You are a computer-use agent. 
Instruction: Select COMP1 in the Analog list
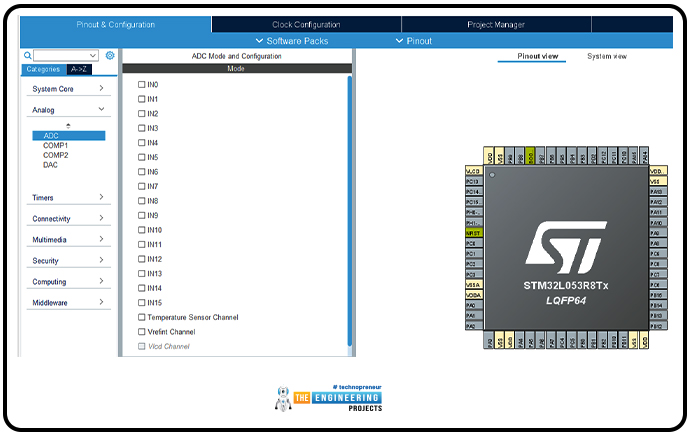point(56,145)
